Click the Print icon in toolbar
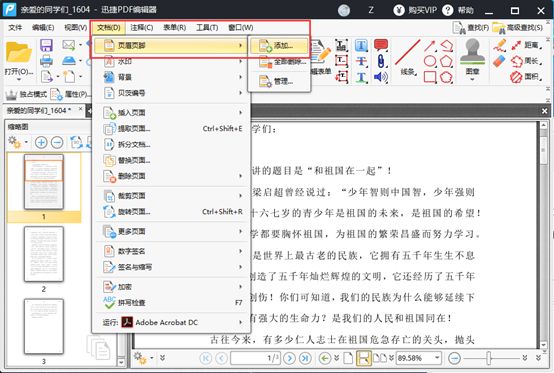The height and width of the screenshot is (373, 554). click(46, 61)
